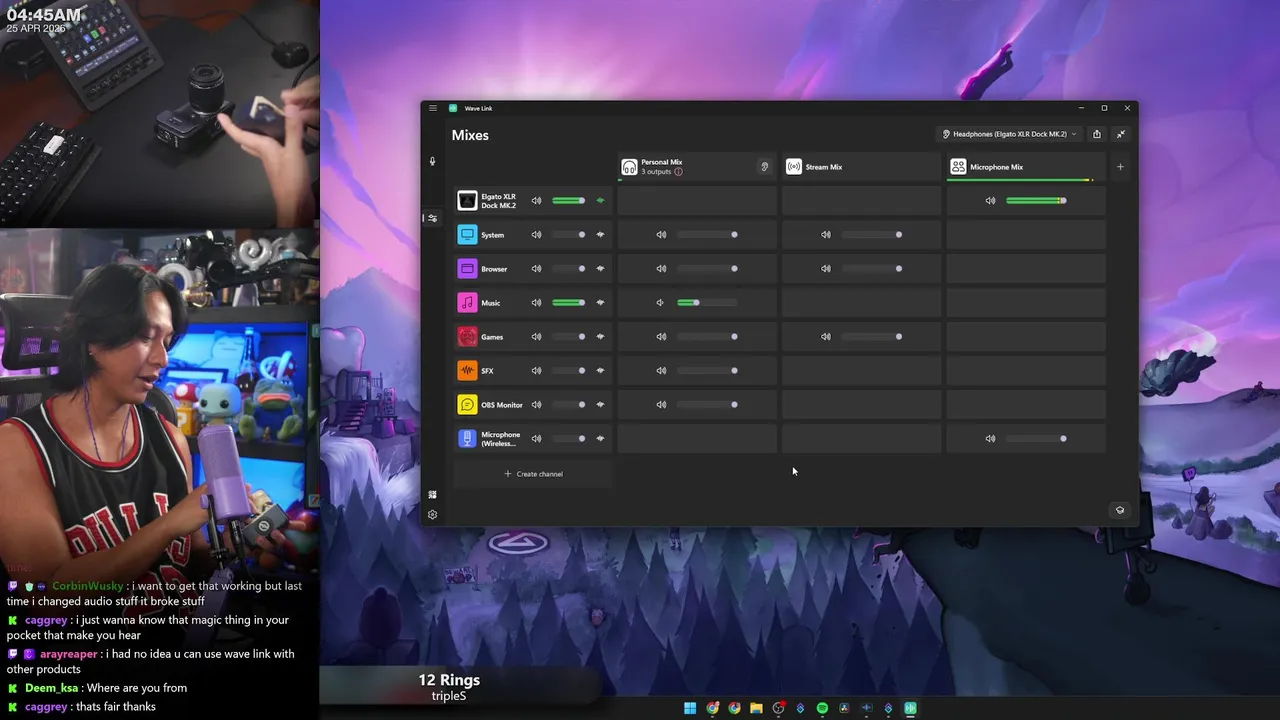
Task: Mute the Music channel master volume
Action: [536, 303]
